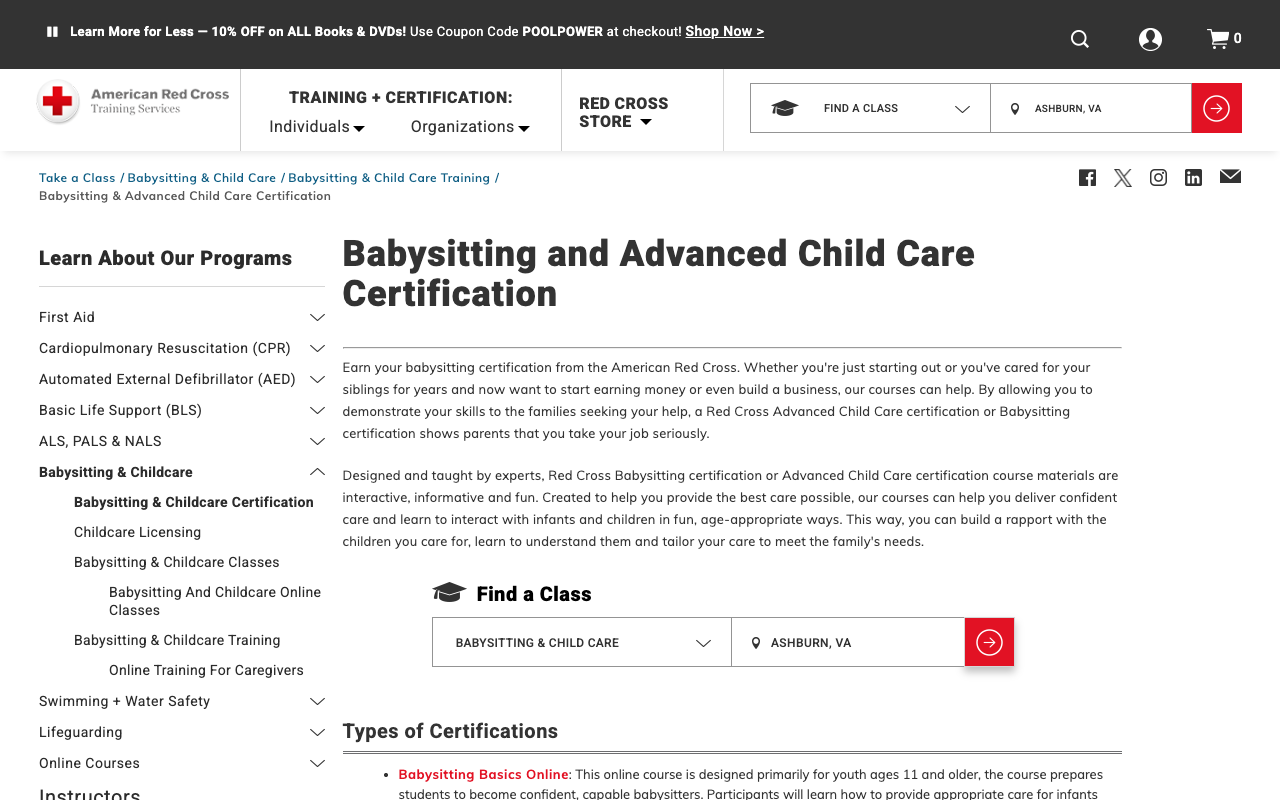Image resolution: width=1280 pixels, height=800 pixels.
Task: Click the location pin in header search
Action: pyautogui.click(x=1014, y=109)
